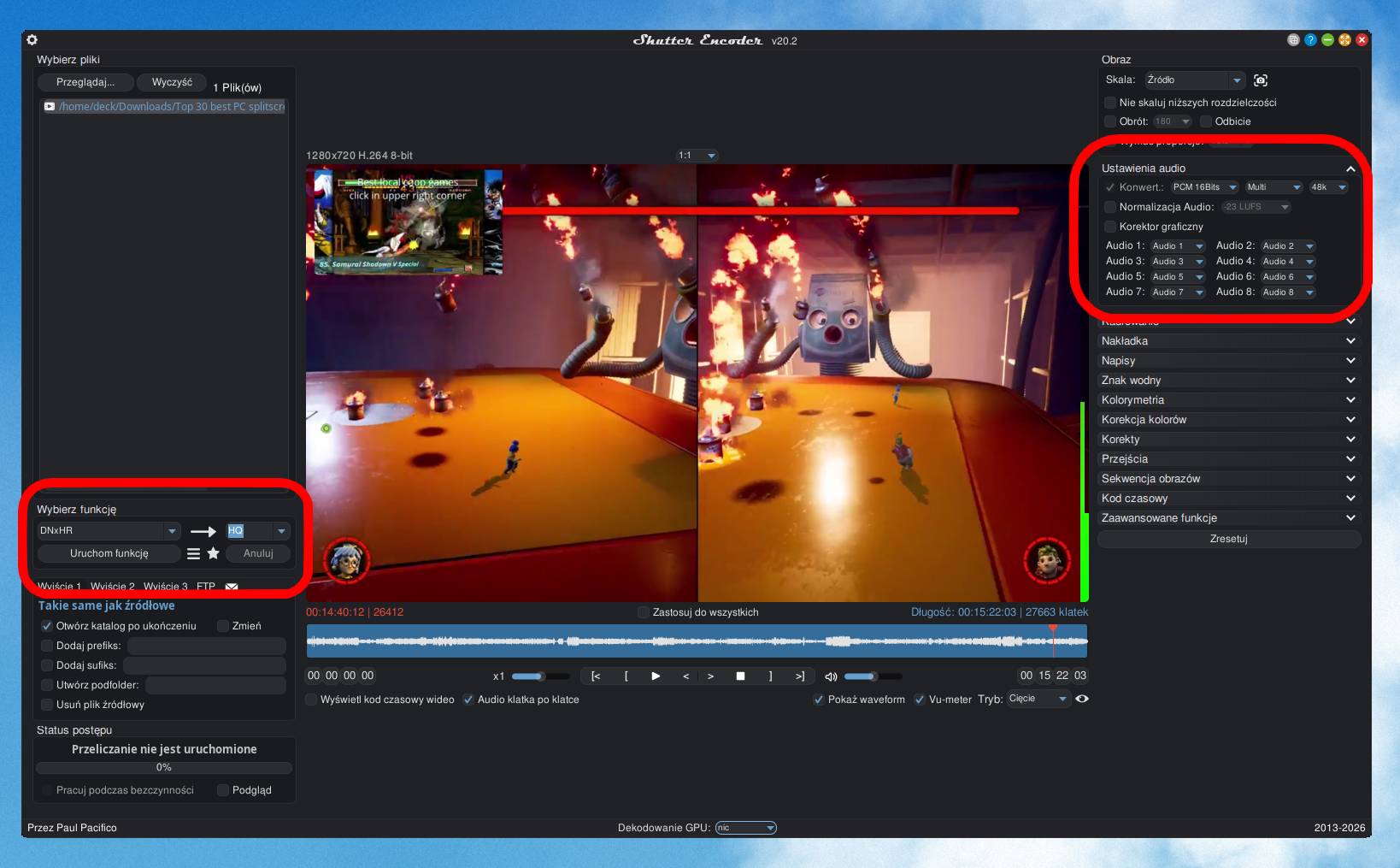
Task: Open the function list (three-lines) icon
Action: click(x=194, y=554)
